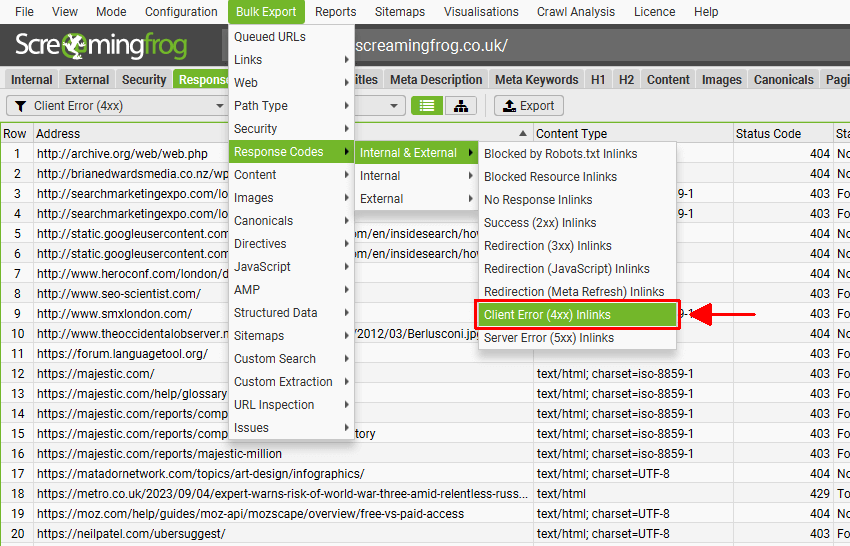Click the Export button
The width and height of the screenshot is (850, 546).
coord(529,106)
